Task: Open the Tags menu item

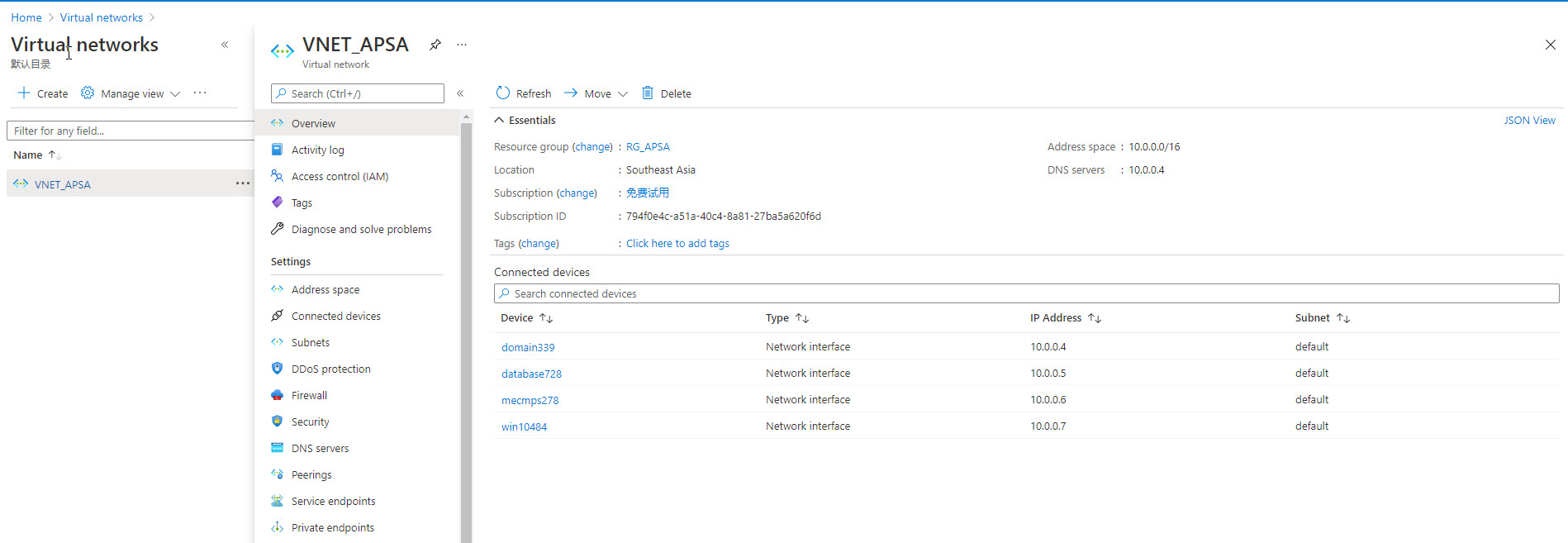Action: [x=302, y=203]
